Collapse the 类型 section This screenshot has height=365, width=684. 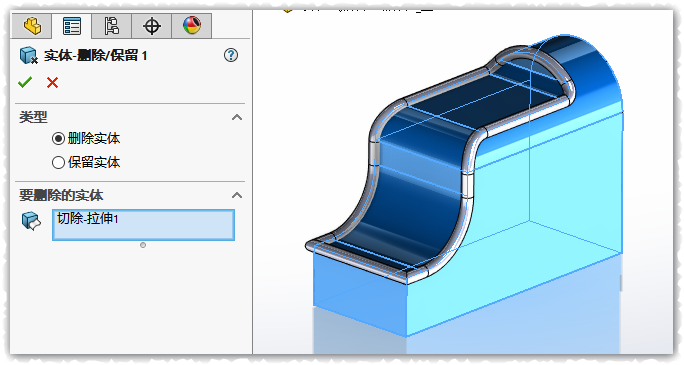click(237, 117)
